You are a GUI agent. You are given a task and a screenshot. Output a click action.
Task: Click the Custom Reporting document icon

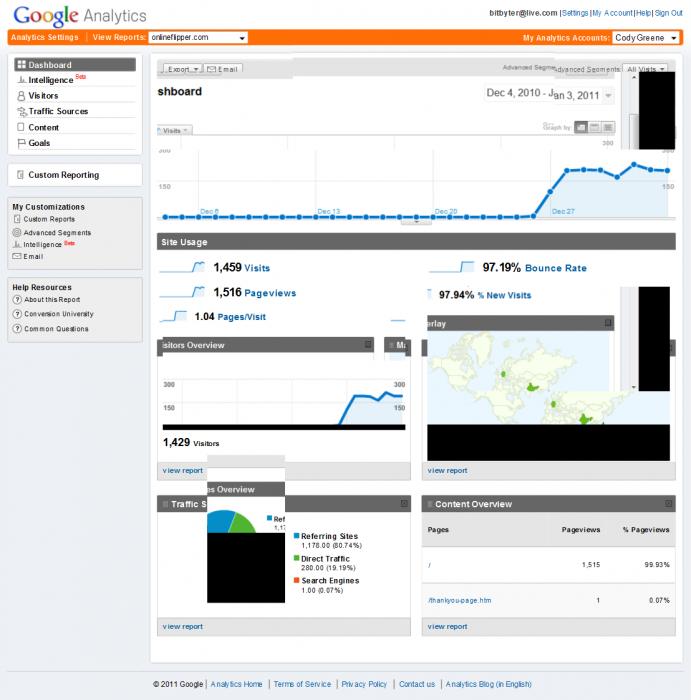20,175
